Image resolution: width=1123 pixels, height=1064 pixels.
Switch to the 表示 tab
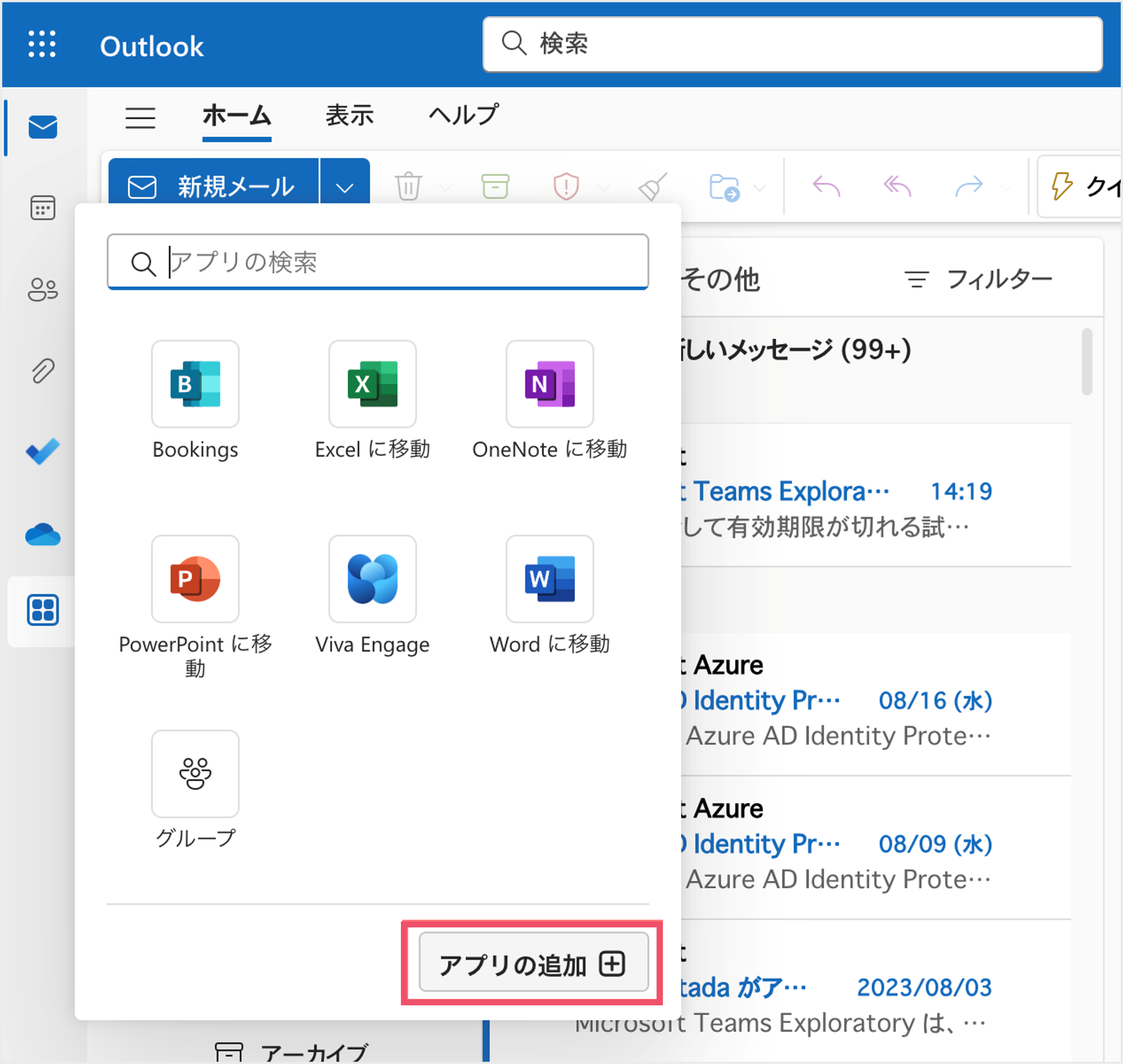pyautogui.click(x=349, y=116)
